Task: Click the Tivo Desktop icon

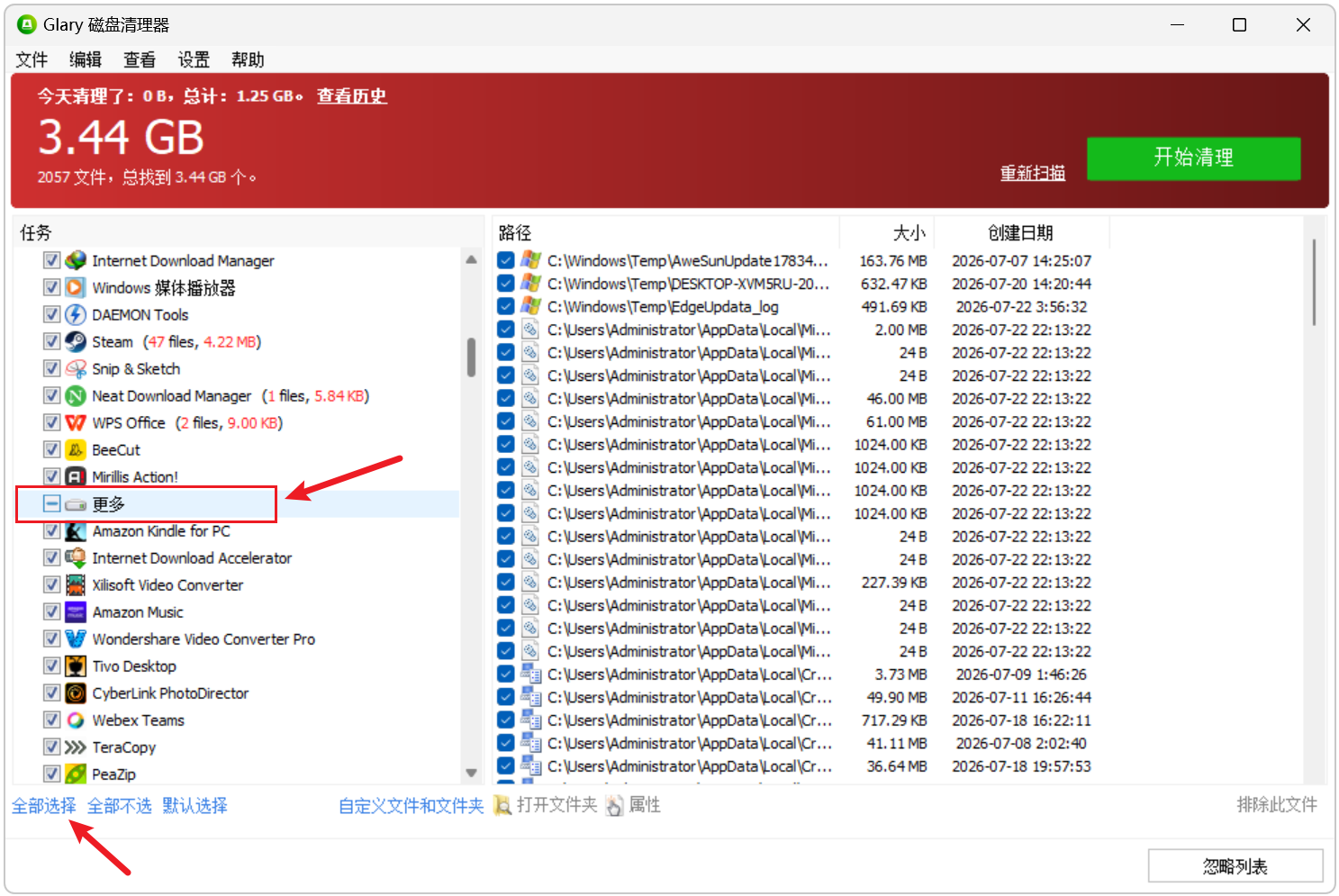Action: click(x=76, y=666)
